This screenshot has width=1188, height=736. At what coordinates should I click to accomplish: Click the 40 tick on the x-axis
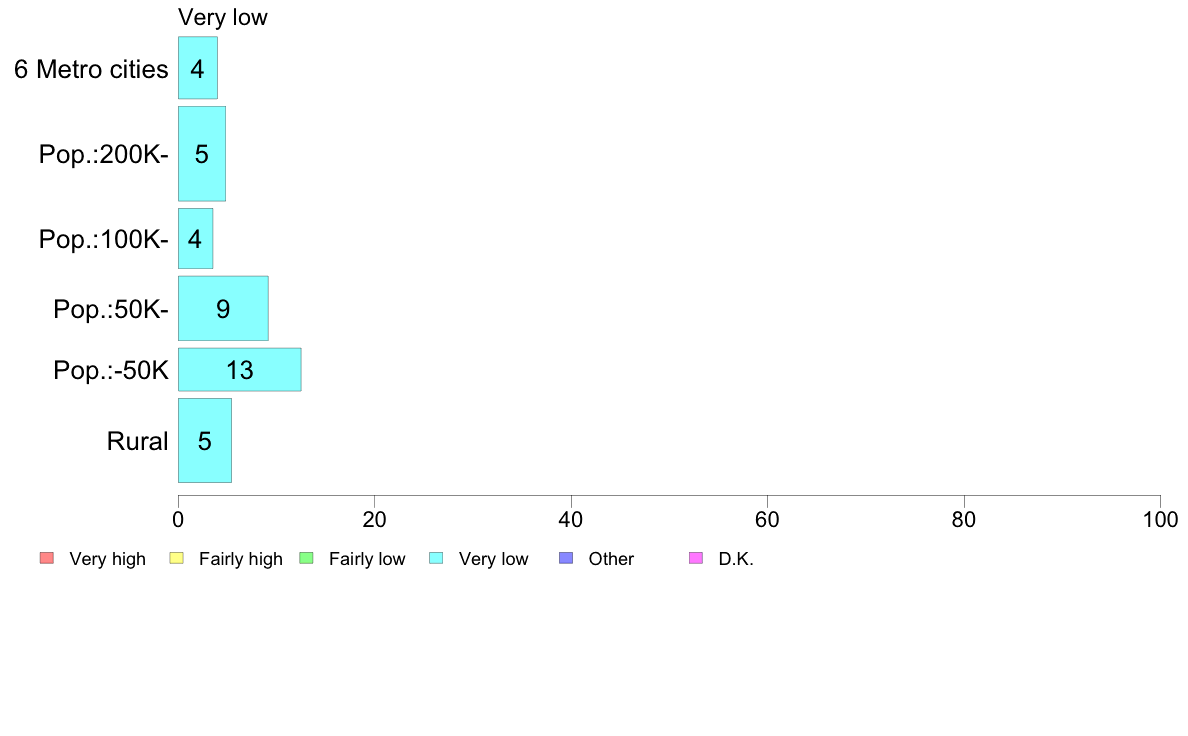571,519
